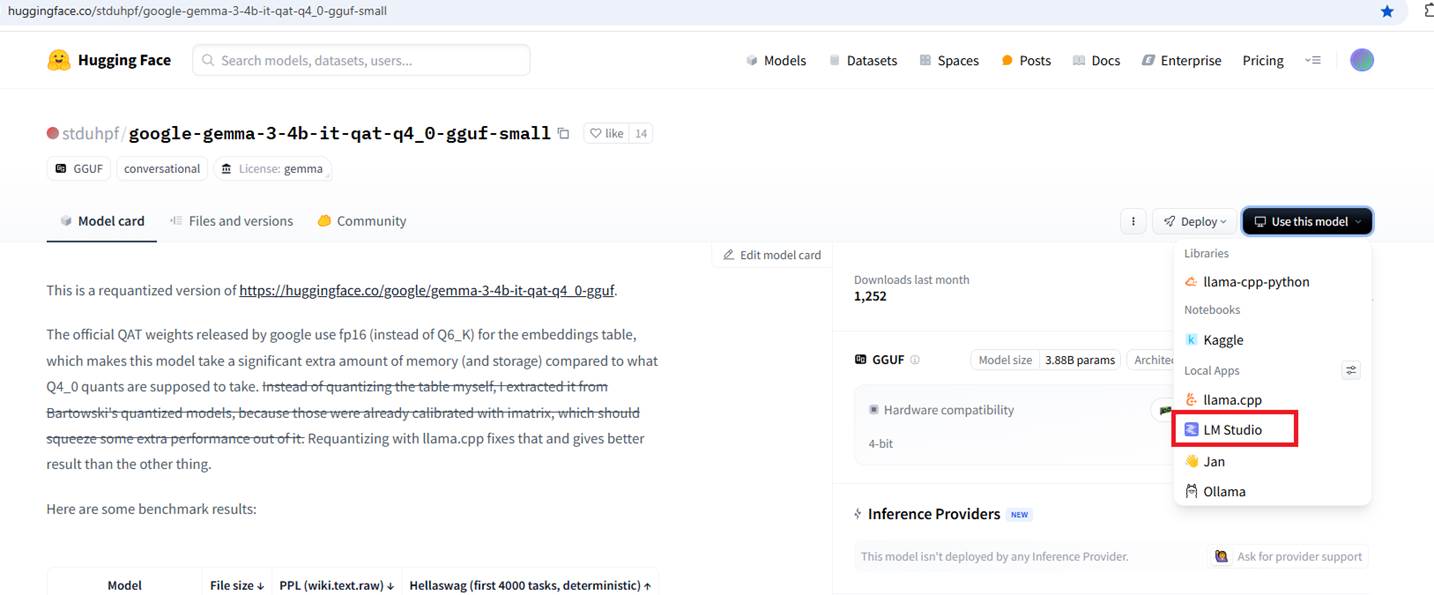Select LM Studio from local apps

(x=1235, y=430)
